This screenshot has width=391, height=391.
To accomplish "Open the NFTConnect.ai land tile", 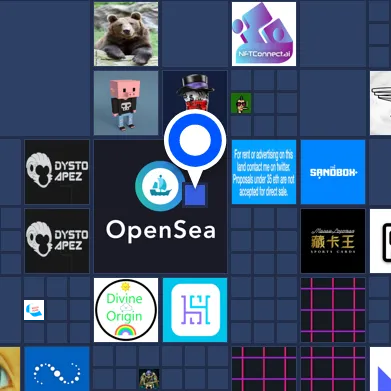I will 264,34.
